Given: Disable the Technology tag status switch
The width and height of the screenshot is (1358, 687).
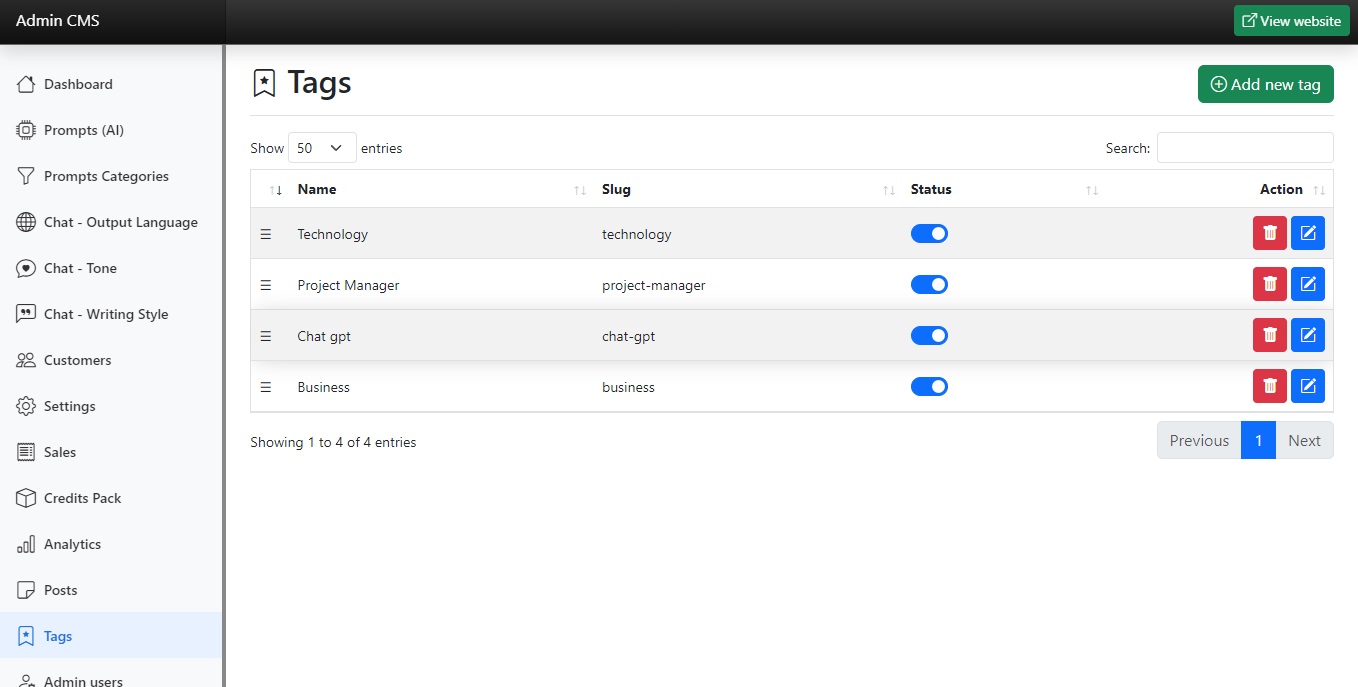Looking at the screenshot, I should (x=929, y=234).
